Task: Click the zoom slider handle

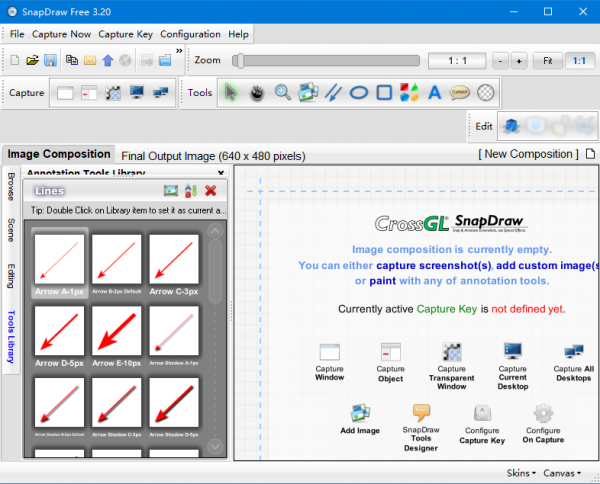Action: 239,61
